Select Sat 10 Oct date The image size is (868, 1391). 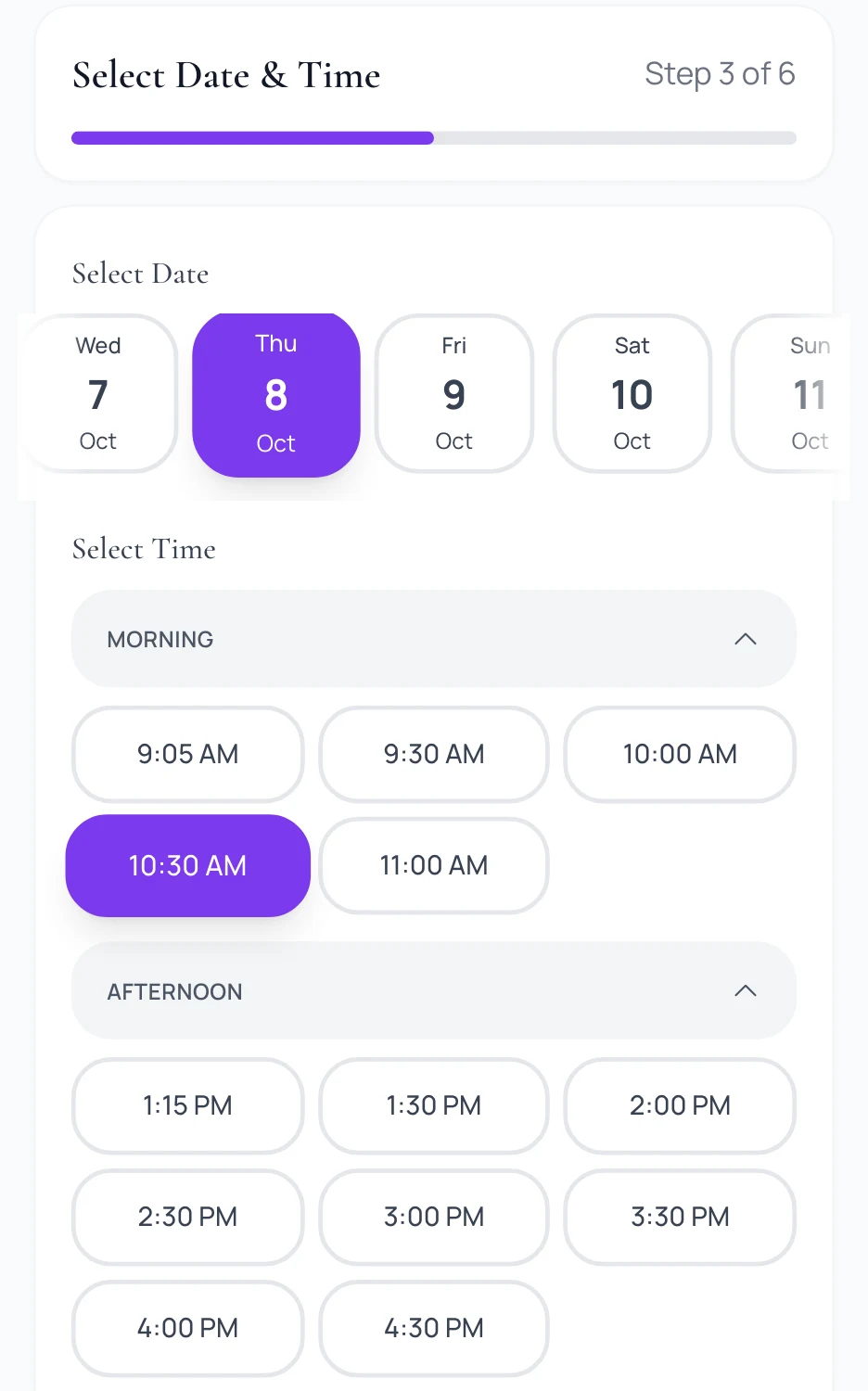tap(632, 393)
